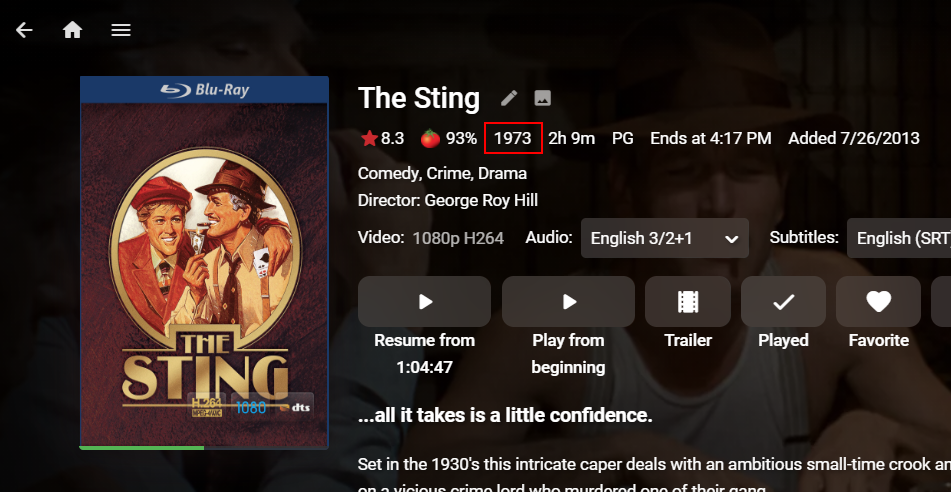
Task: Open the Drama genre link
Action: 503,174
